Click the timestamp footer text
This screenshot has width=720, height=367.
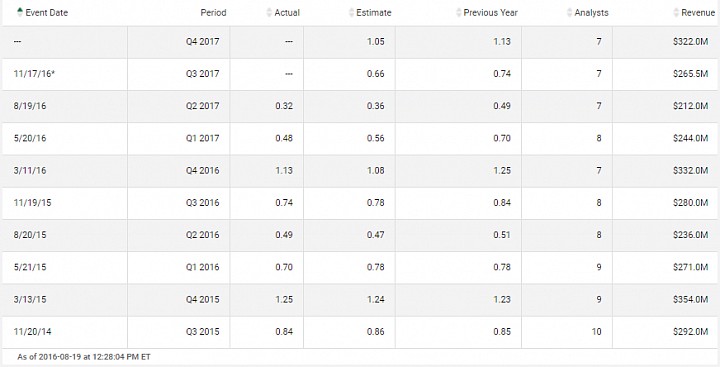tap(84, 356)
